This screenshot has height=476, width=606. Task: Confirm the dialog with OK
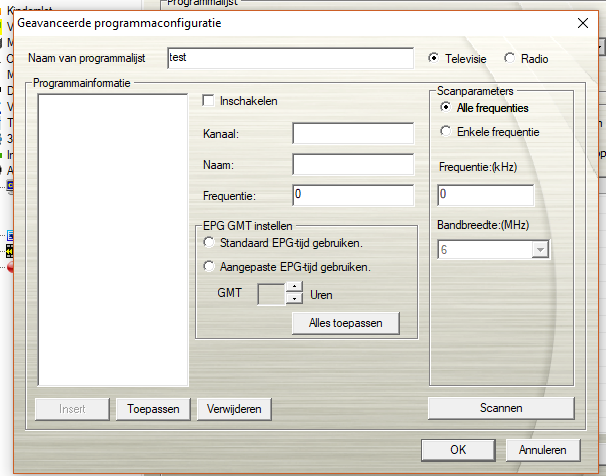point(458,450)
